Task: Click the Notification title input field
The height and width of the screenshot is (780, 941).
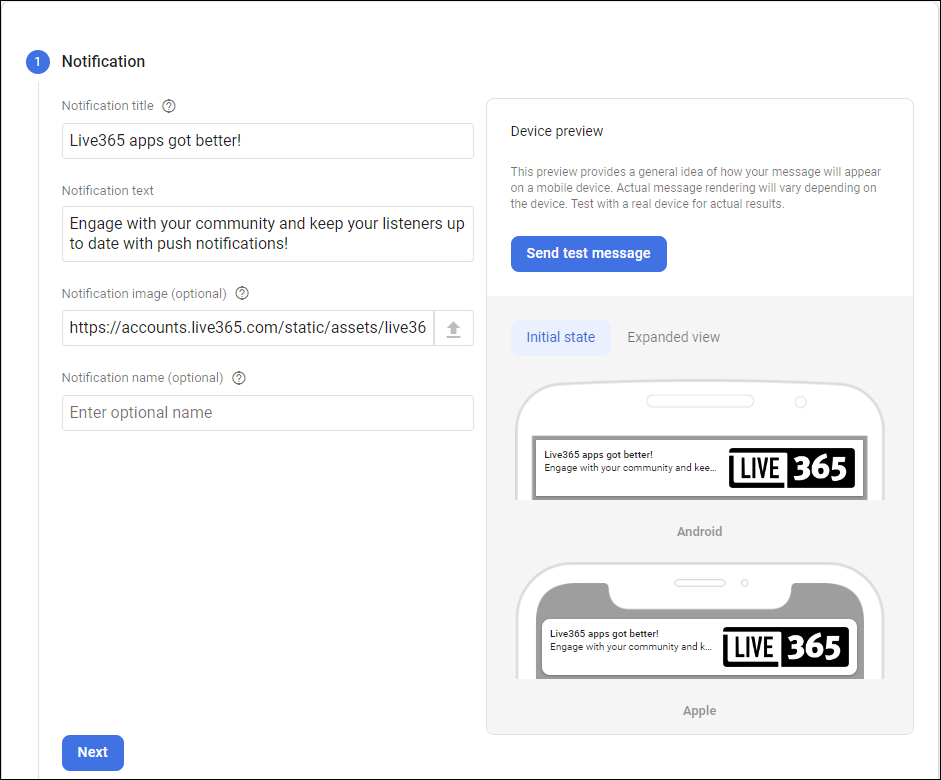Action: pos(267,141)
